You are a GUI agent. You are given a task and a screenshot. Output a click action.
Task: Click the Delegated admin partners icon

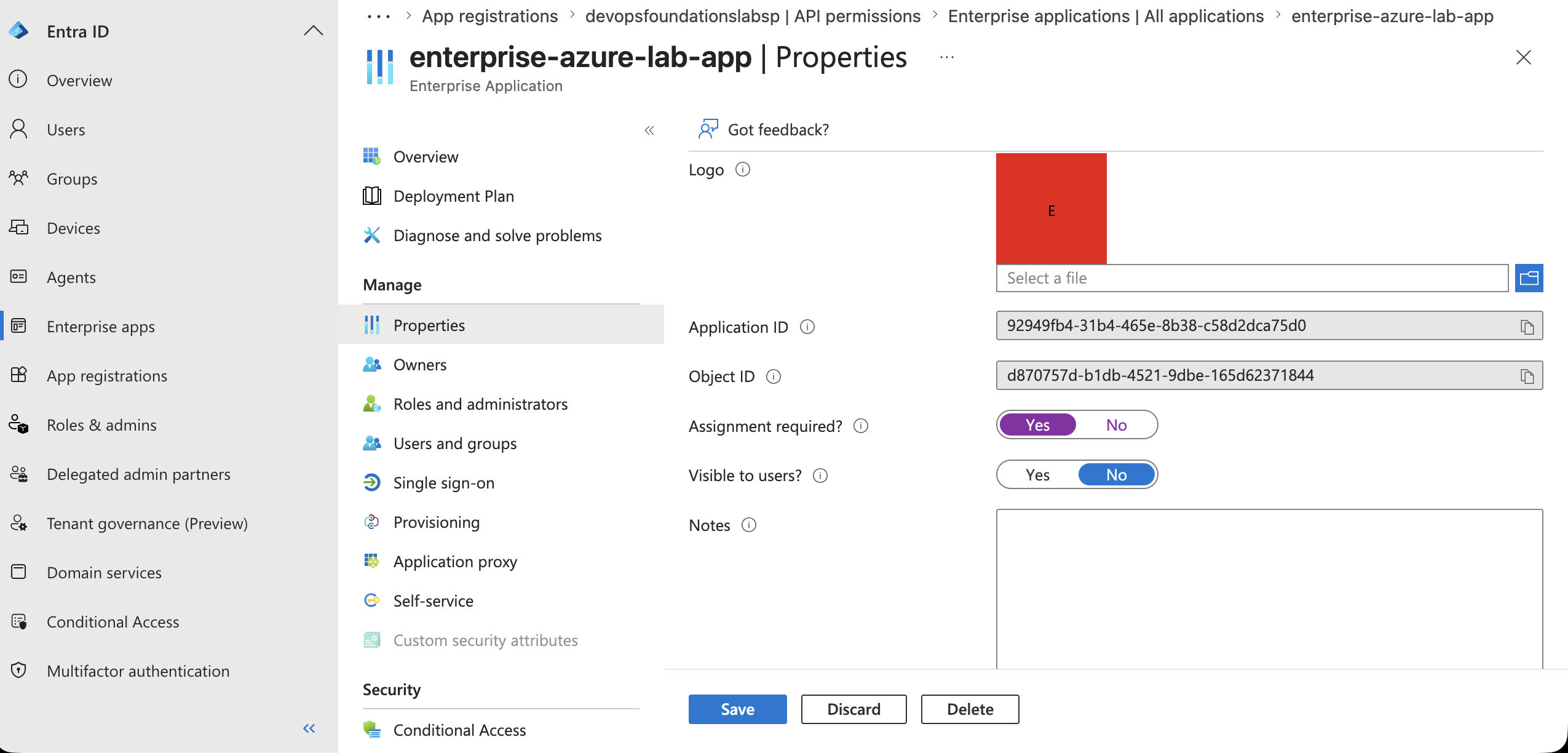pos(18,474)
